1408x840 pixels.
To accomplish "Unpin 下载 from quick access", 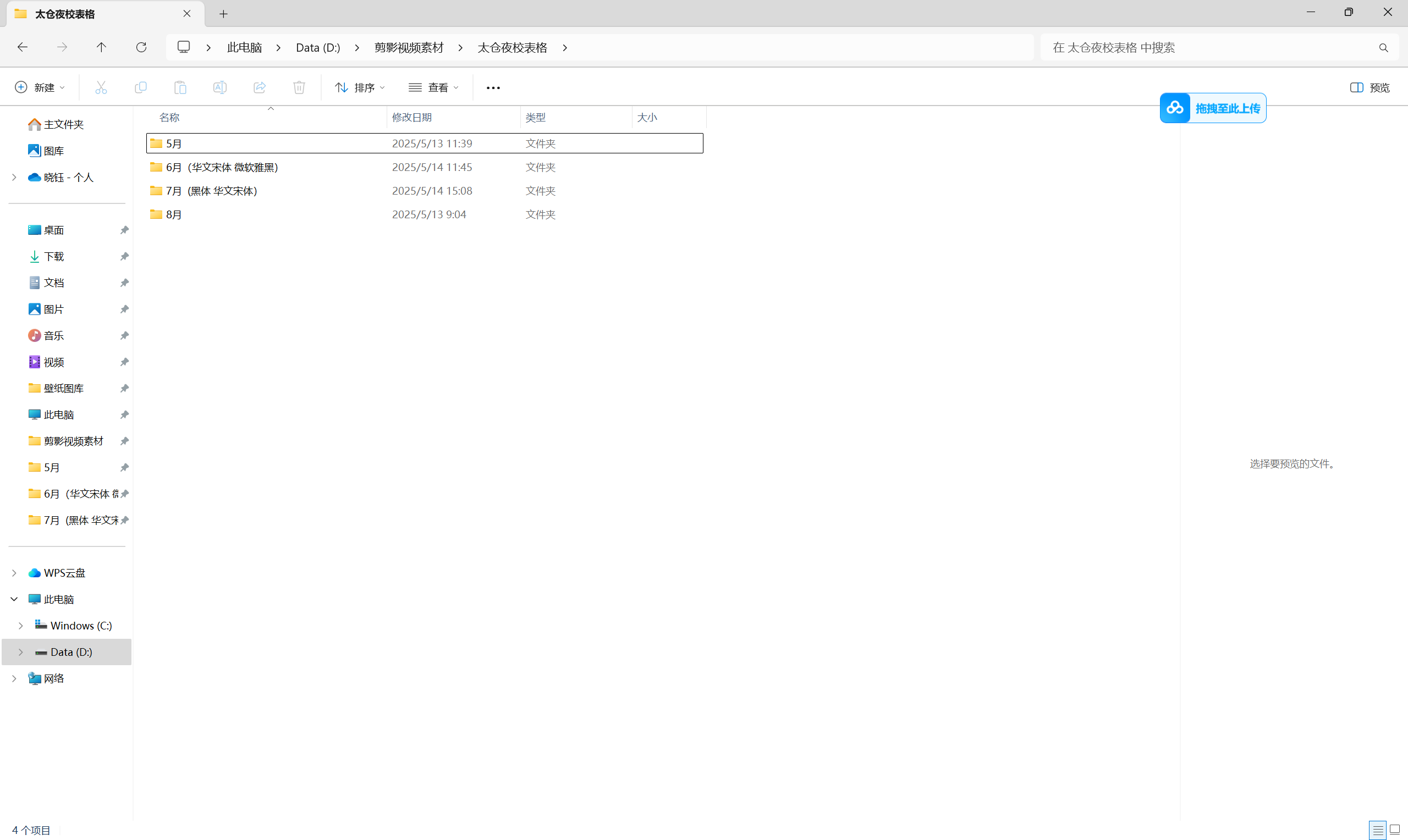I will click(x=124, y=256).
